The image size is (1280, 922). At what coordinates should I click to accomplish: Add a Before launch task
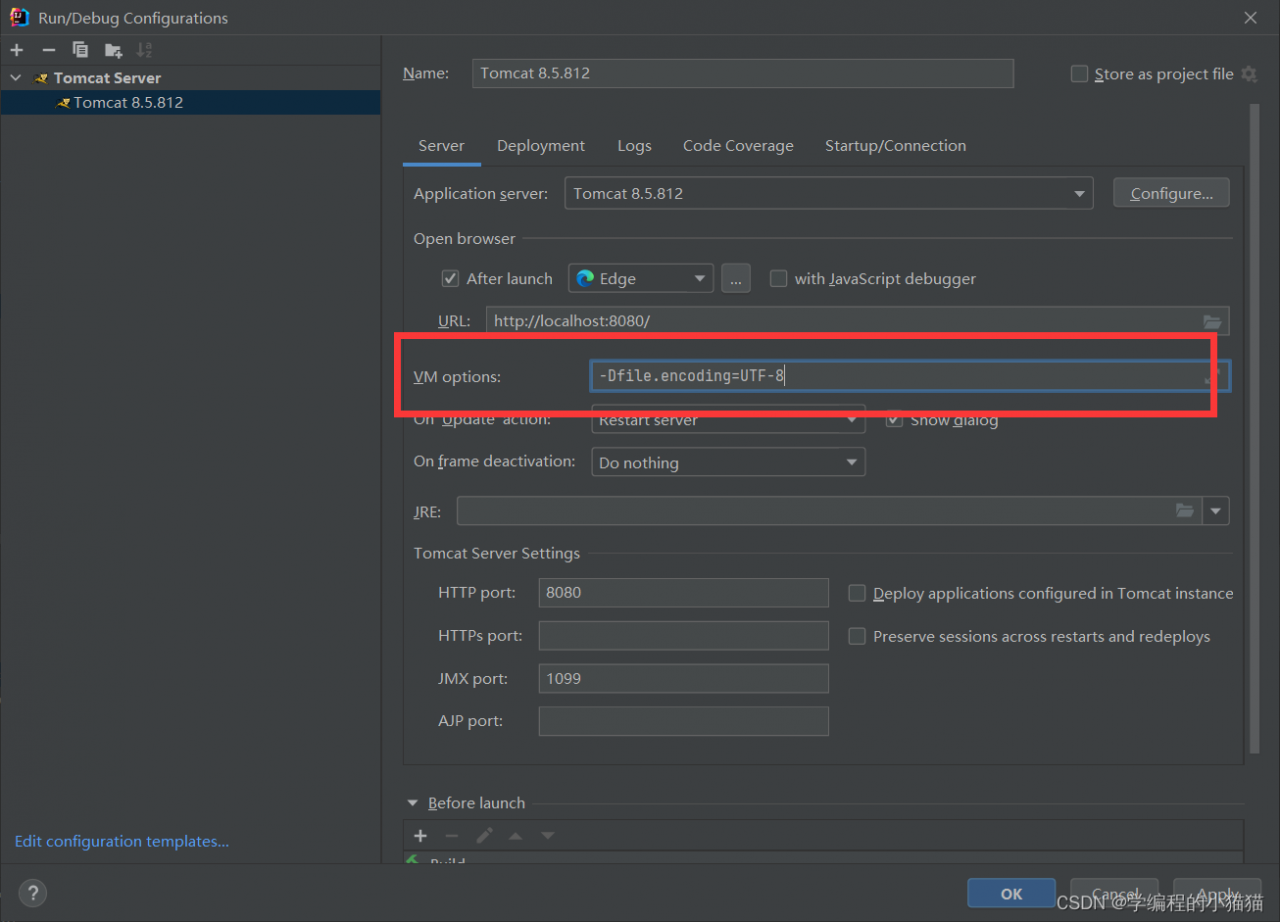click(x=421, y=836)
